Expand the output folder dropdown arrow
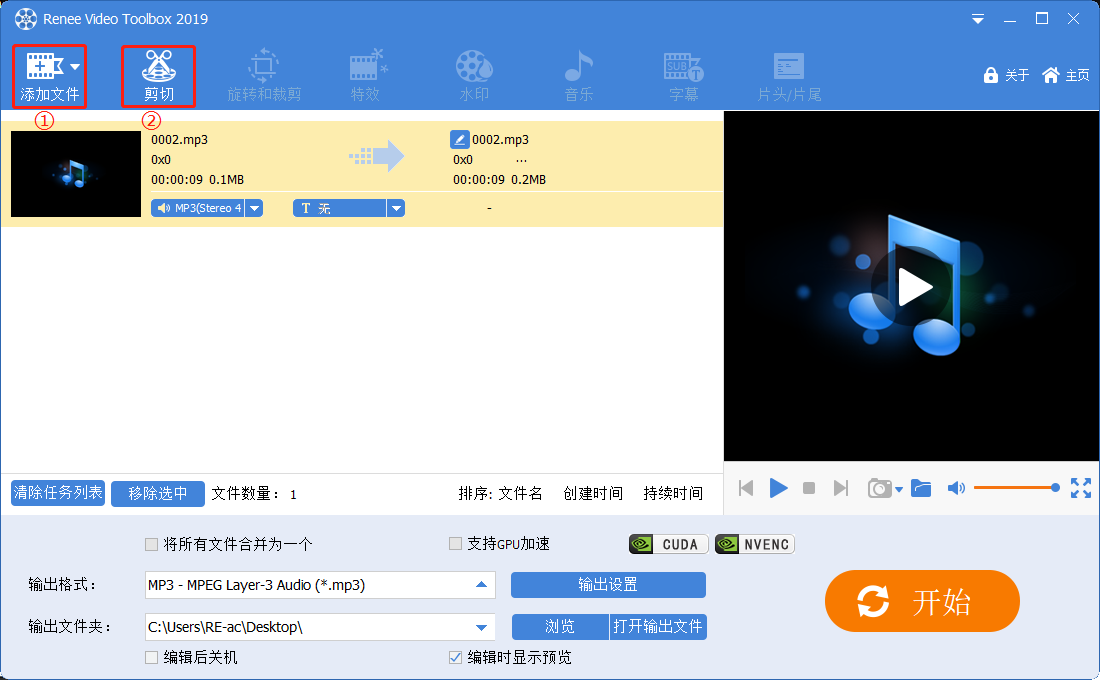 pyautogui.click(x=481, y=627)
